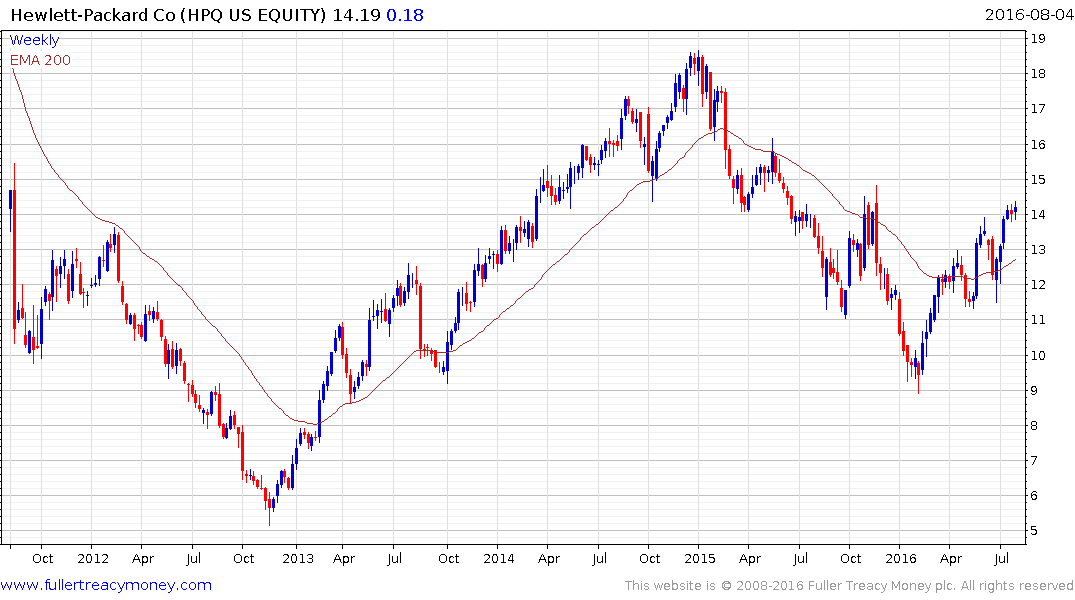Click the 2012 label on time axis
Viewport: 1075px width, 600px height.
(93, 558)
